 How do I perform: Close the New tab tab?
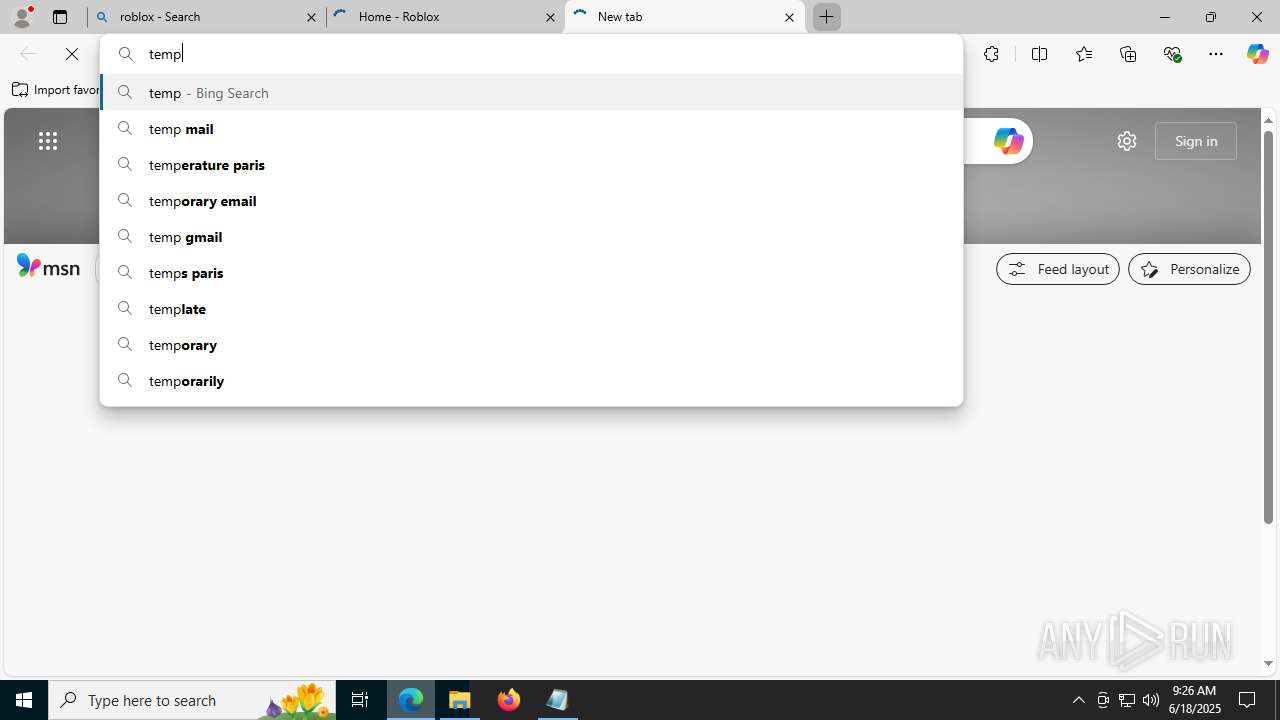(x=789, y=17)
